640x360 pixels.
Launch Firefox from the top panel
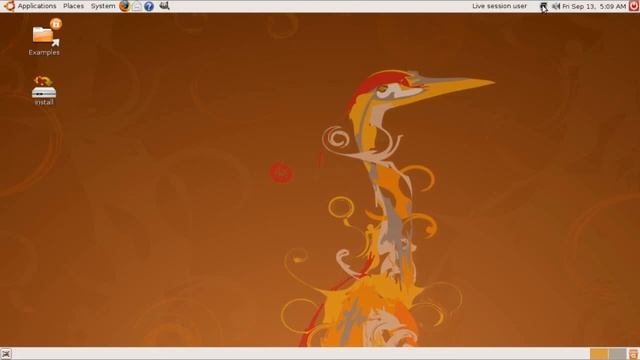point(124,6)
